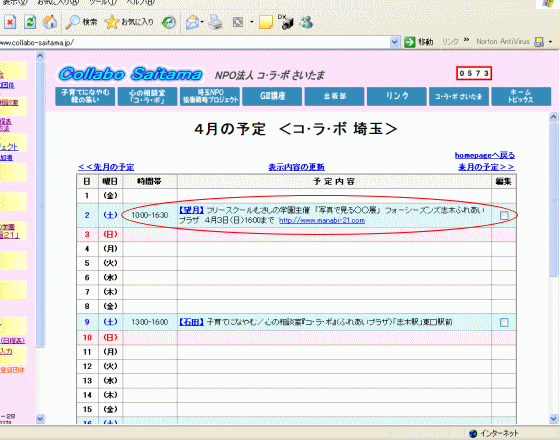Open dropdown arrow next to edit icon

tap(251, 22)
